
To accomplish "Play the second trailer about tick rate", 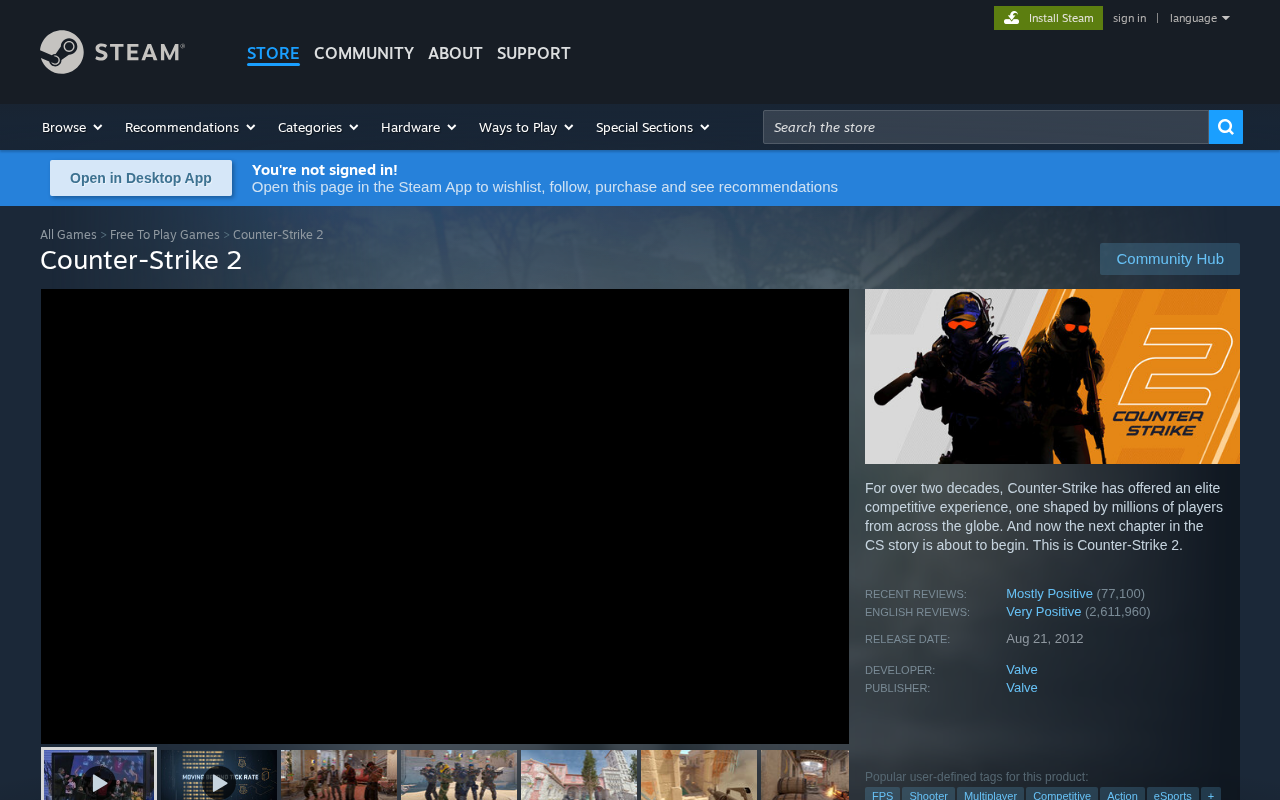I will [x=219, y=775].
